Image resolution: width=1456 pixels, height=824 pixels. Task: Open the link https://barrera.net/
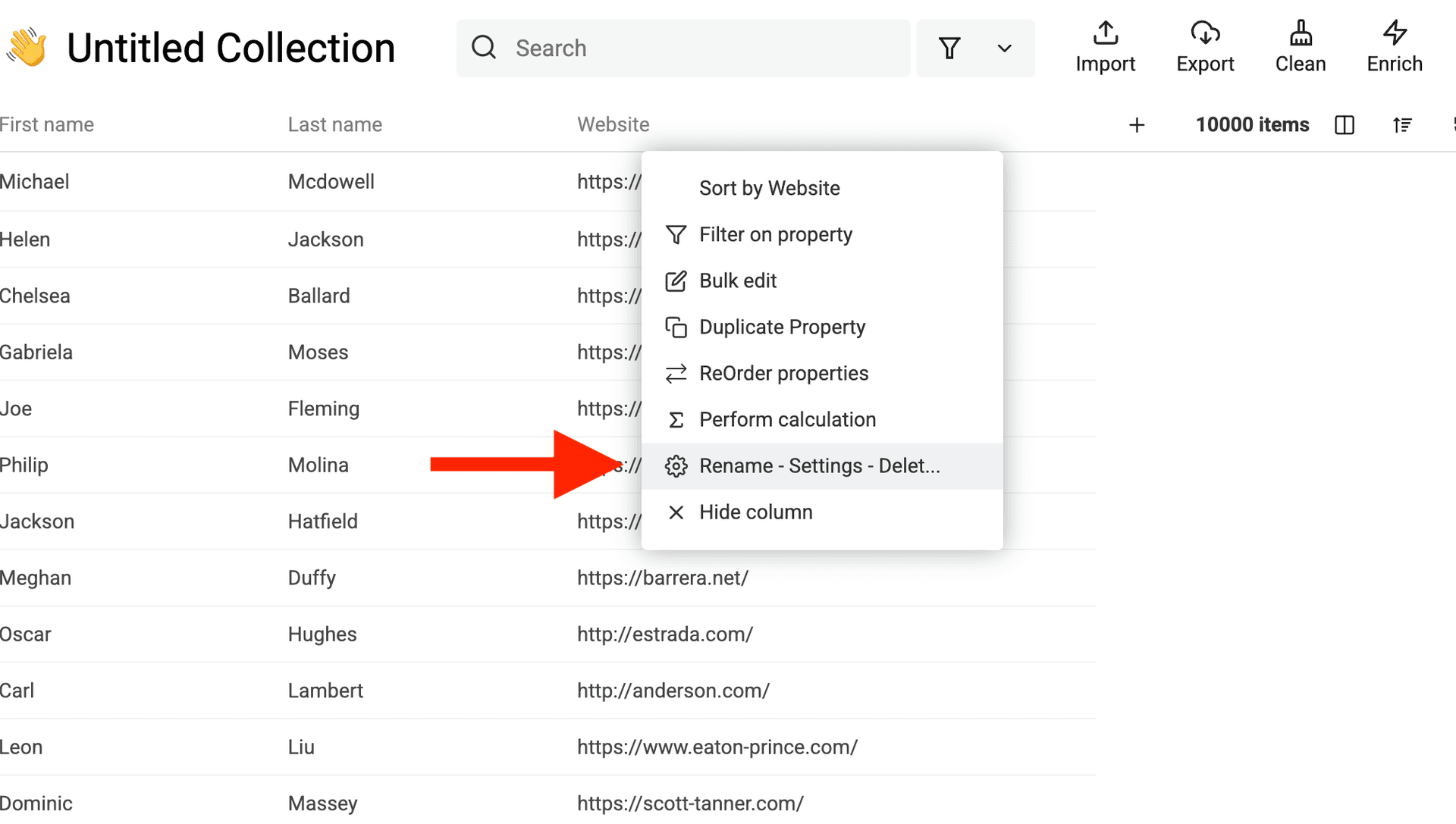pos(662,578)
